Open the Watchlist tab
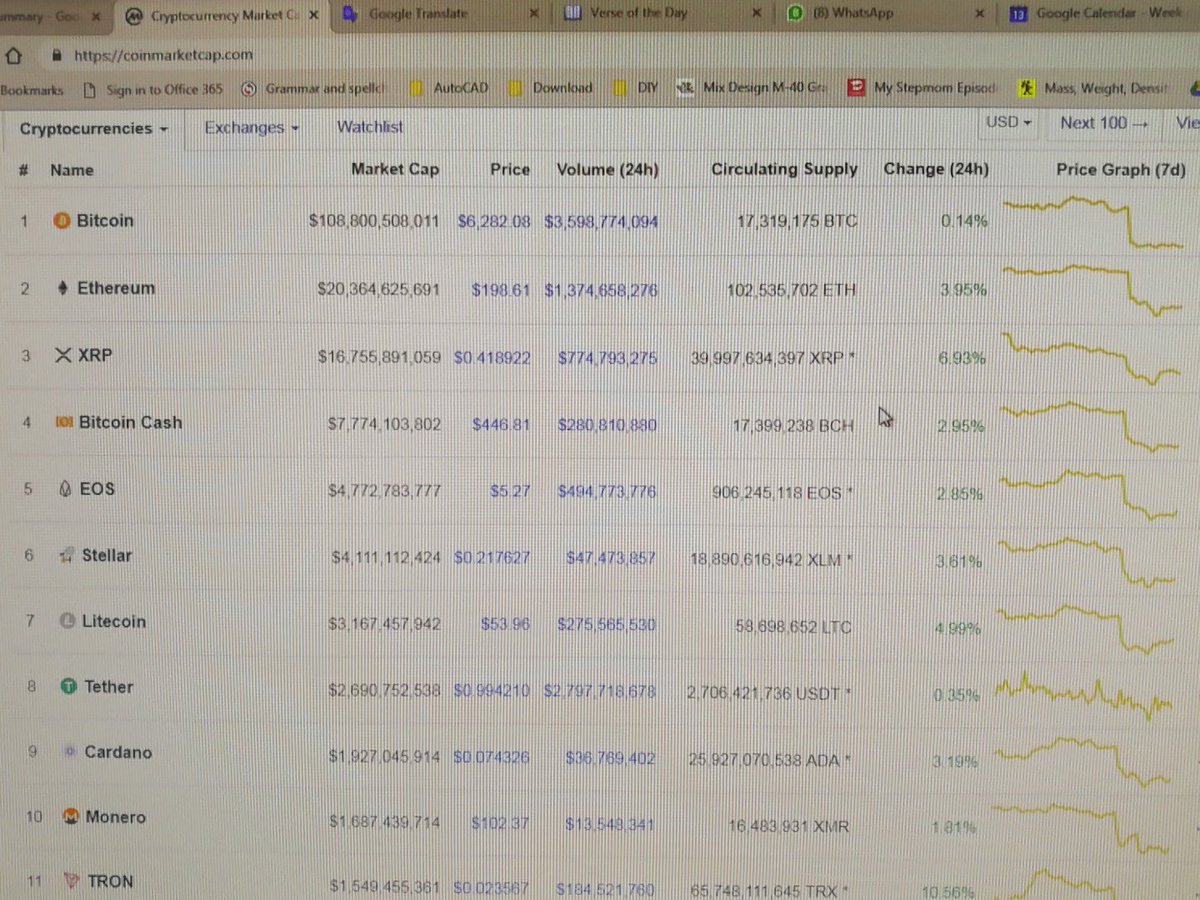 point(370,127)
